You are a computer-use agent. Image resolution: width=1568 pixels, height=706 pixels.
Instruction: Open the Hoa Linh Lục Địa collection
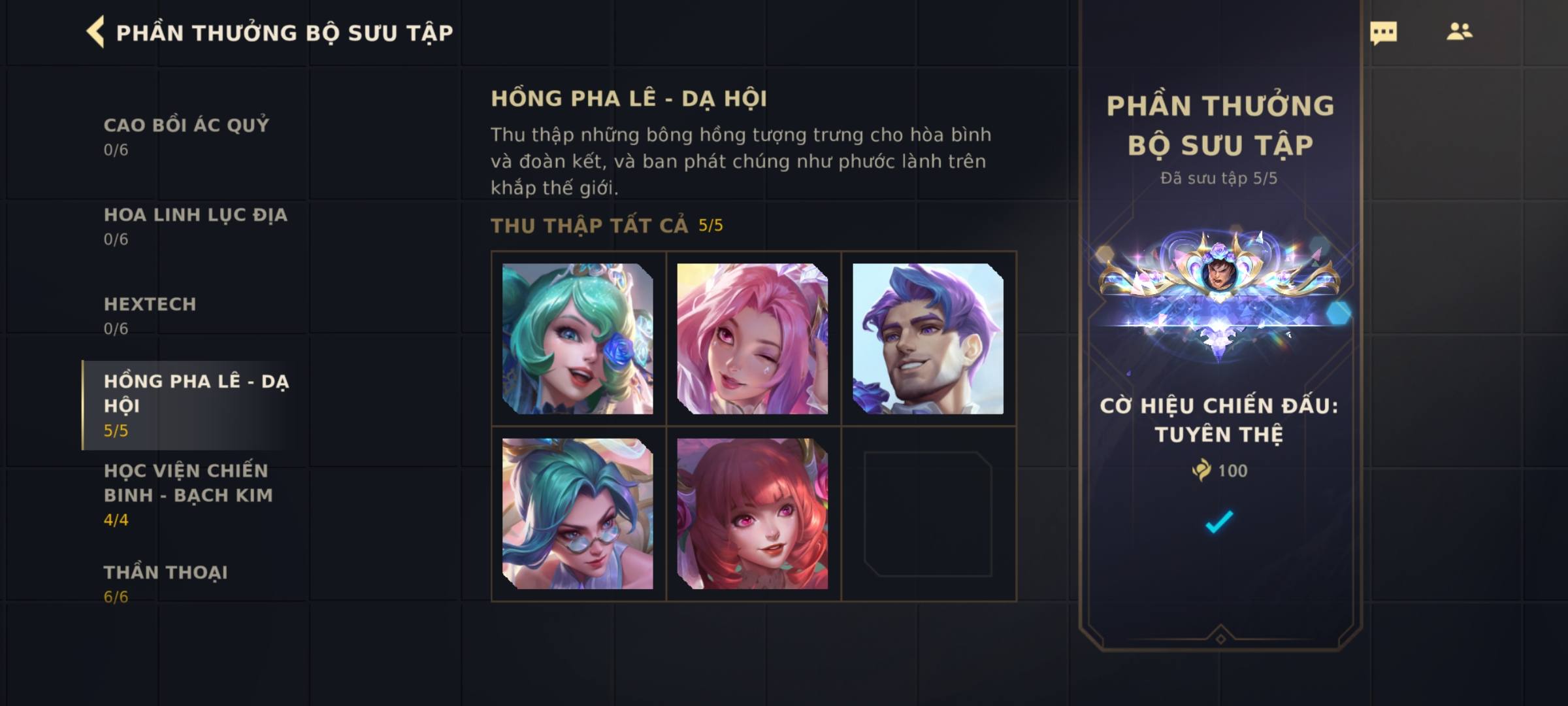coord(195,226)
